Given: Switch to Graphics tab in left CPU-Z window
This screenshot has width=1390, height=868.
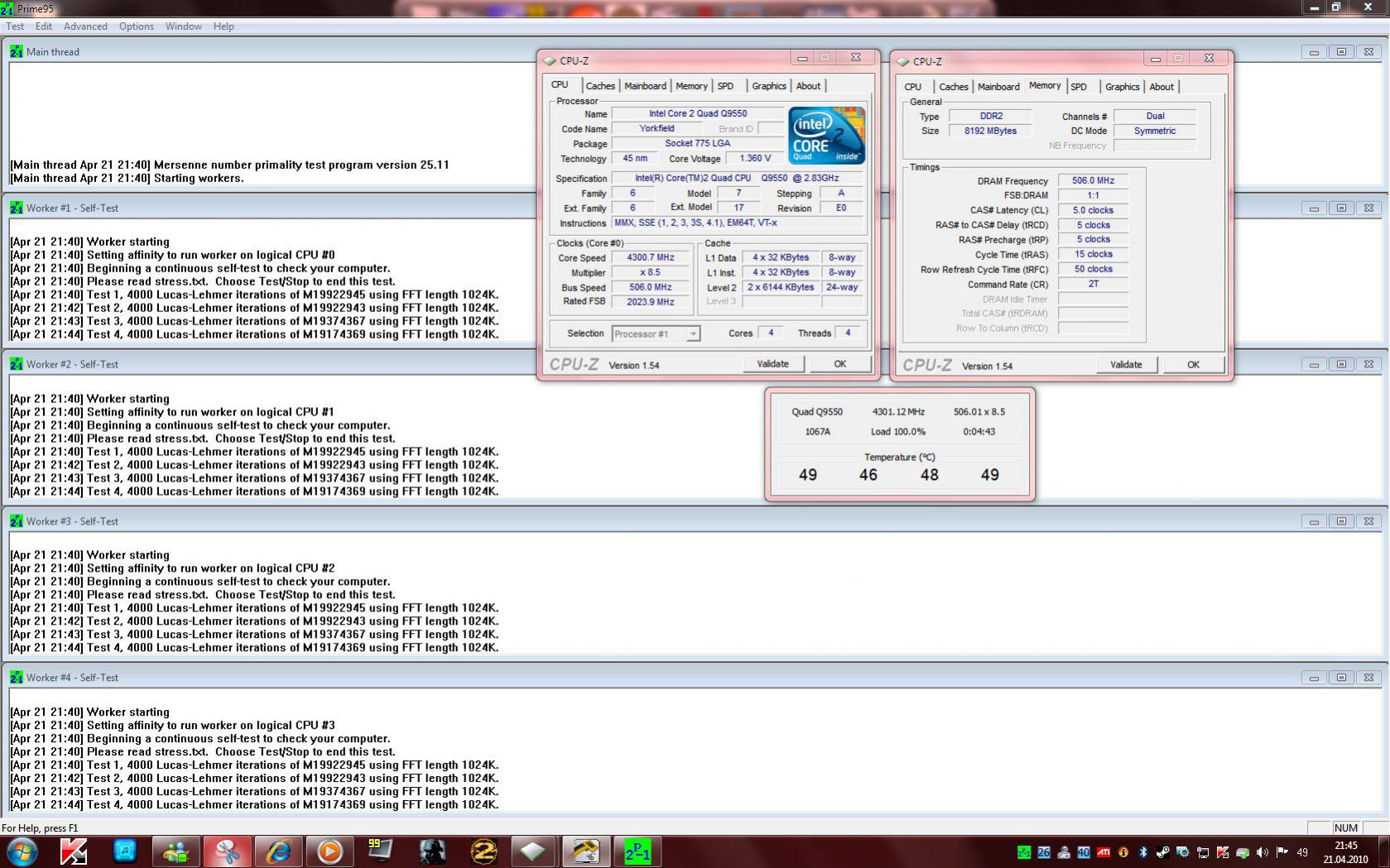Looking at the screenshot, I should [x=769, y=86].
